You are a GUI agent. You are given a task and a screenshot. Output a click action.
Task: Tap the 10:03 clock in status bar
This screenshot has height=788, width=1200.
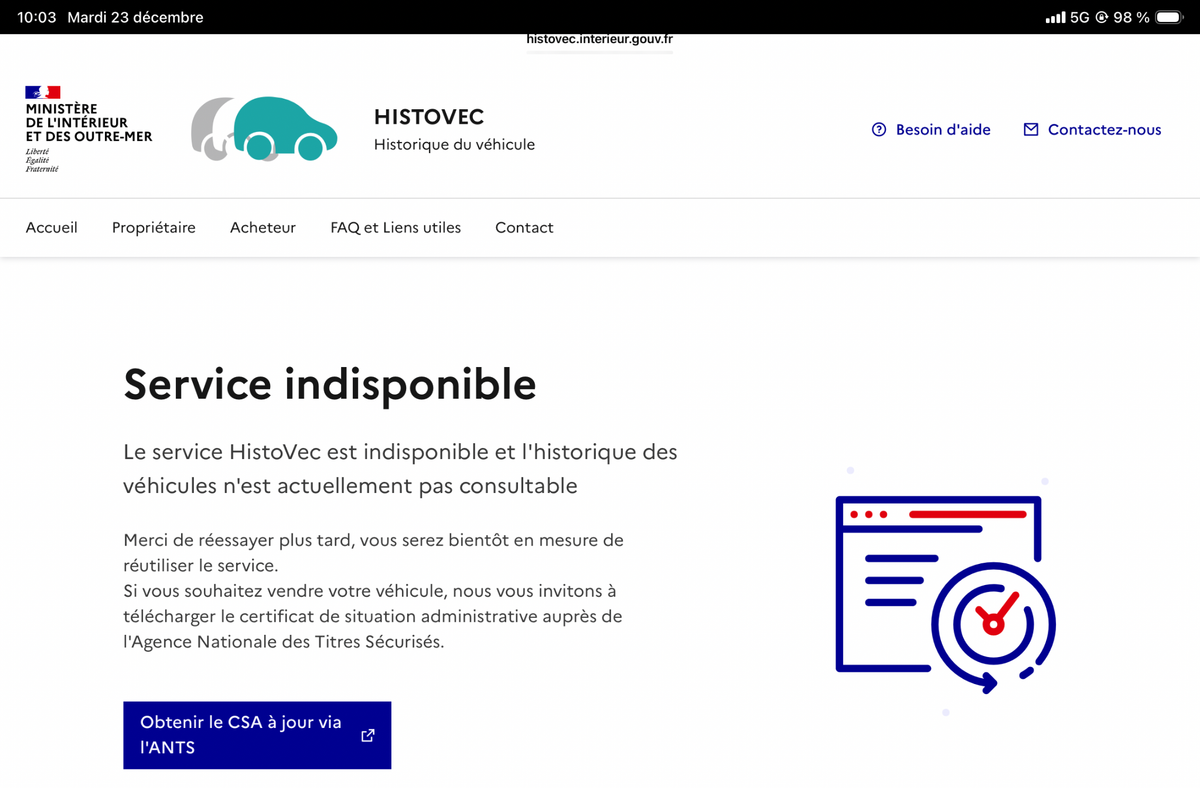pos(37,18)
